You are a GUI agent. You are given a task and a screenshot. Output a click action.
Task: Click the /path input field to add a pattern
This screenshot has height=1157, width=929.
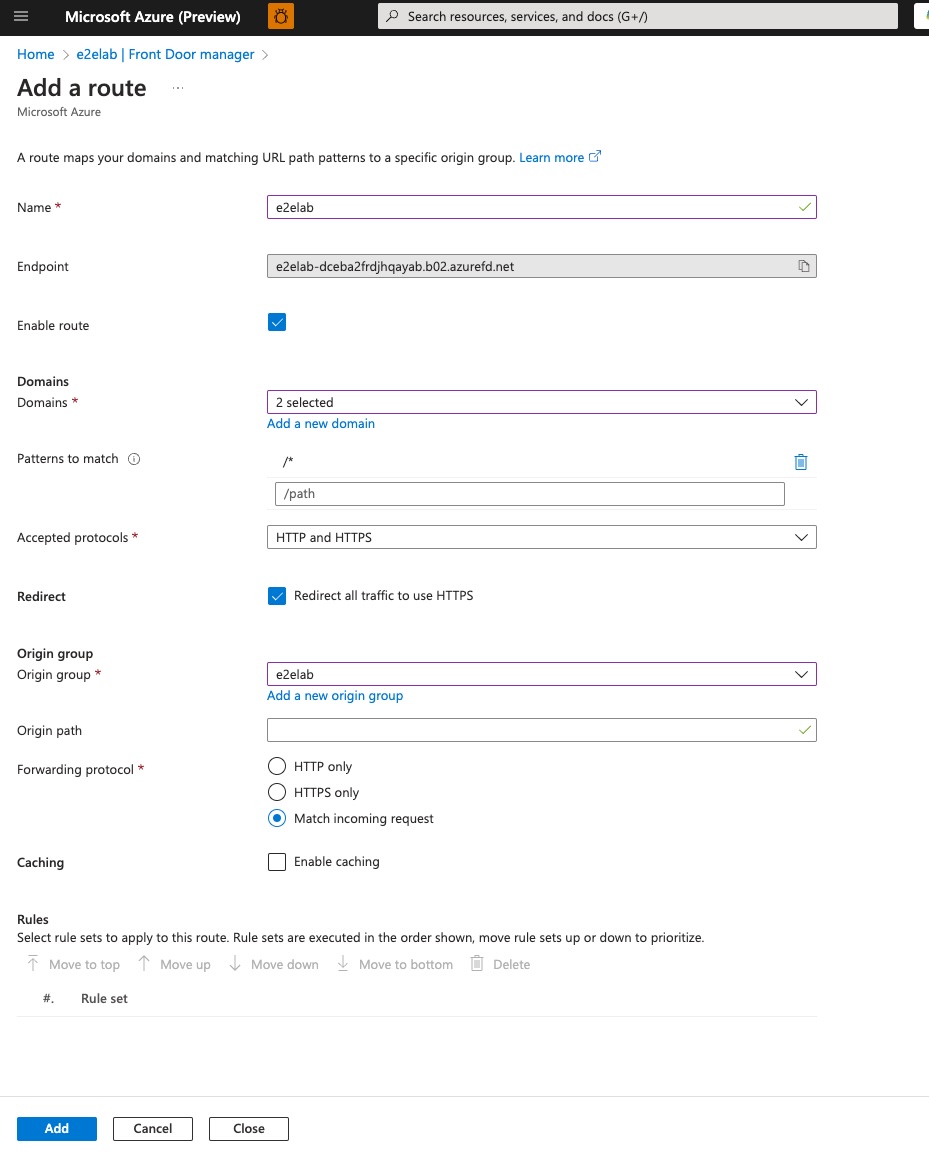[529, 493]
